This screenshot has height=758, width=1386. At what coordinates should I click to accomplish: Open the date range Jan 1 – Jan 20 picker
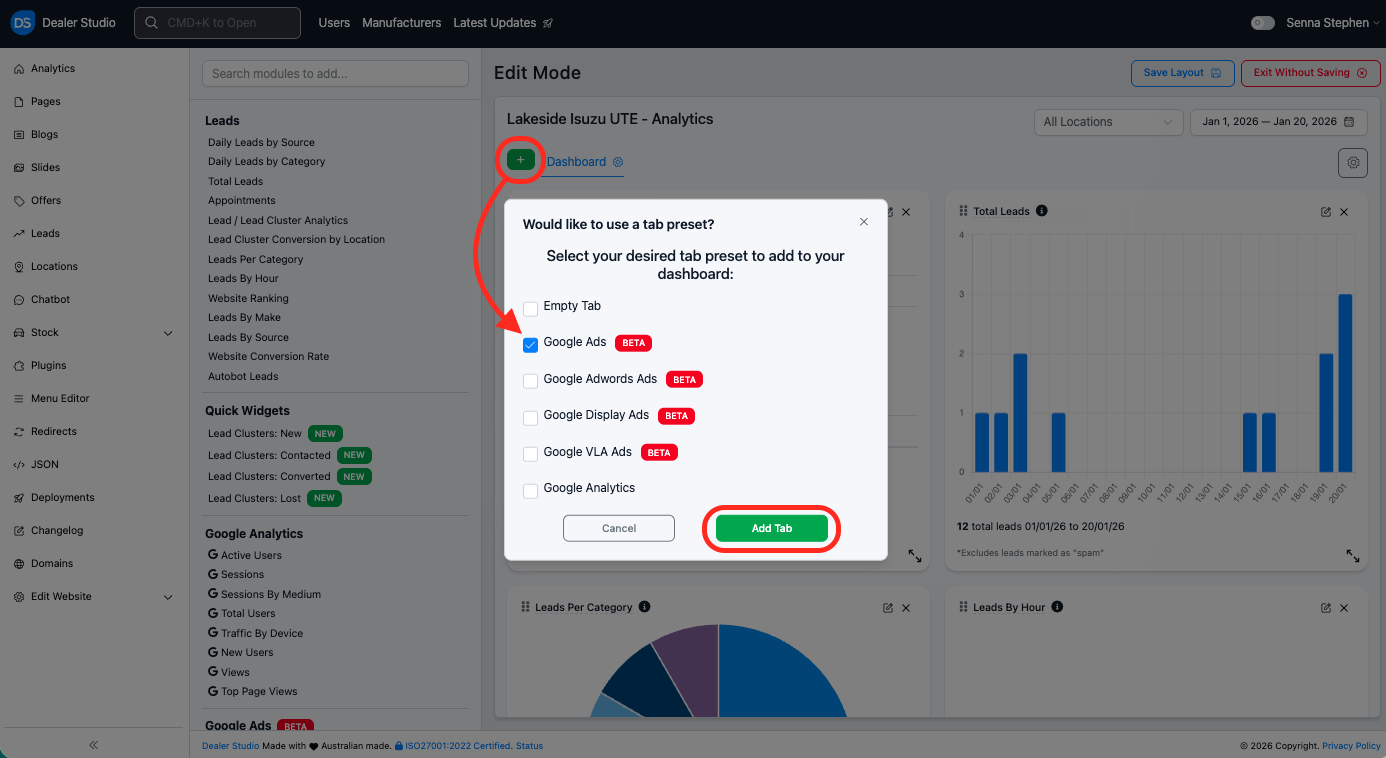click(1278, 122)
